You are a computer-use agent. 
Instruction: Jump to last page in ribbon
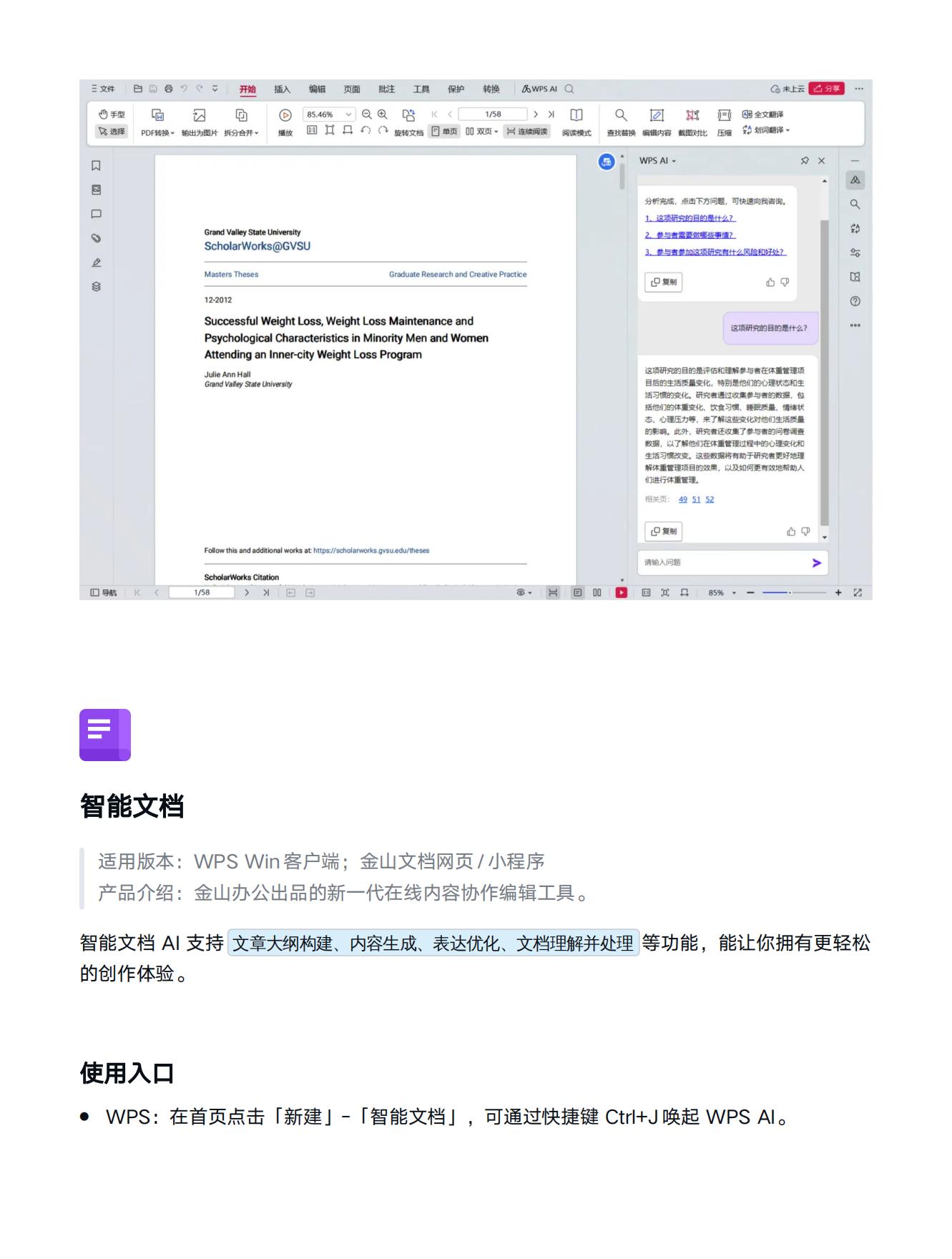pos(551,114)
